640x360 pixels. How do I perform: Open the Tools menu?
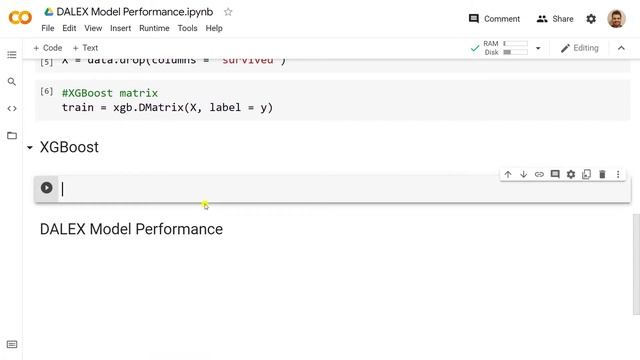[x=187, y=28]
